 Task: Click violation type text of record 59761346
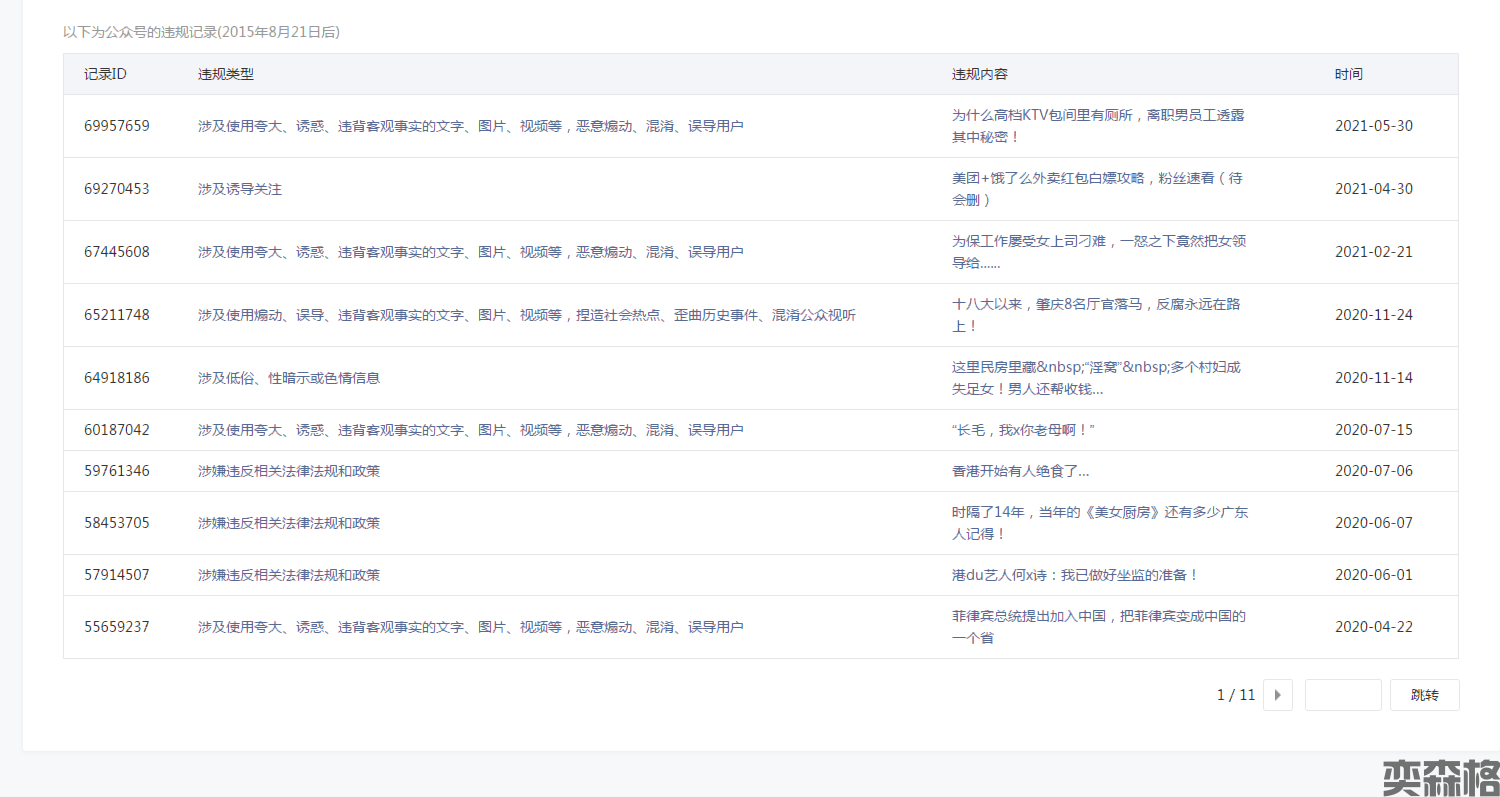point(289,471)
